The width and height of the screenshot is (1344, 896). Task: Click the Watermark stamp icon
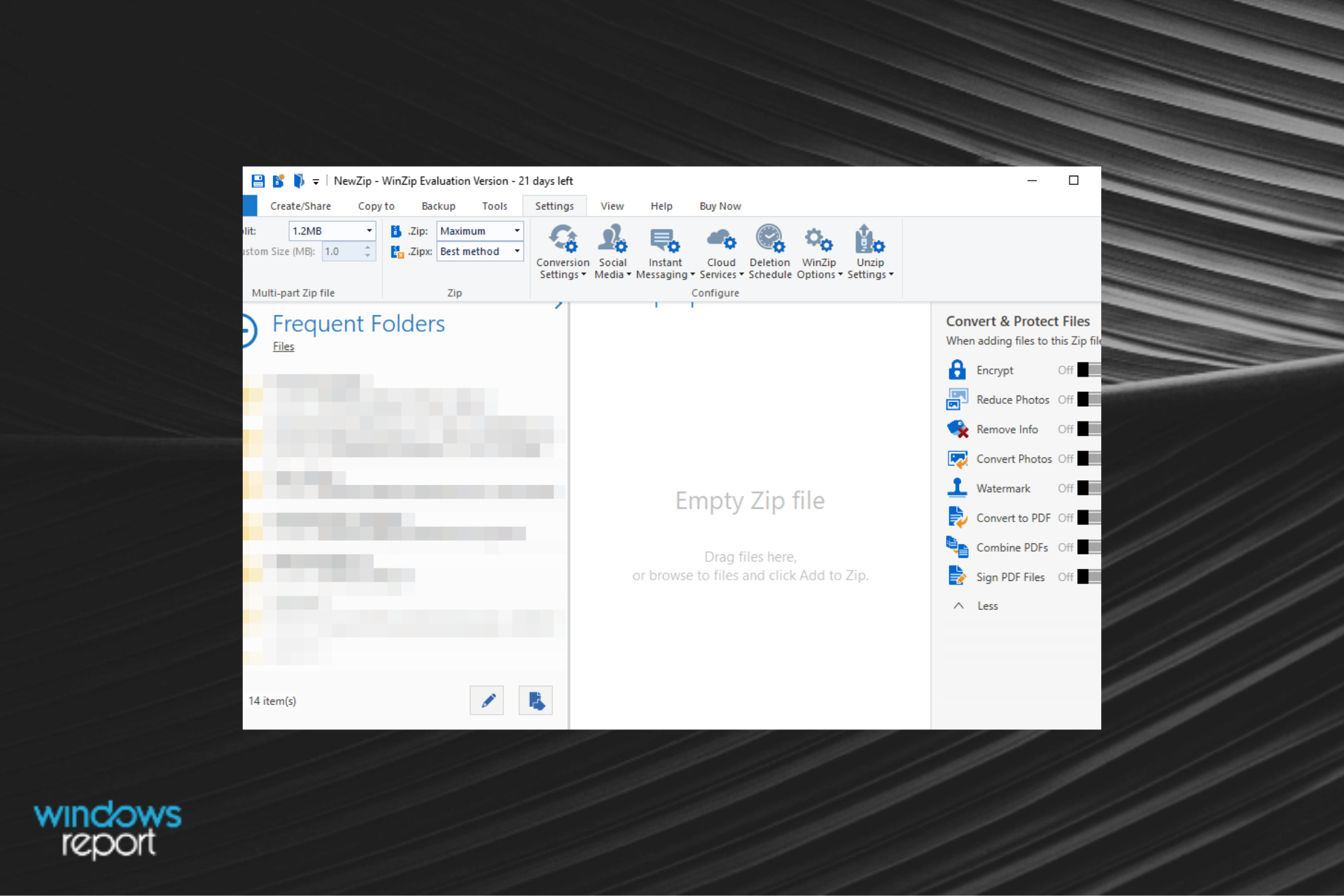click(957, 487)
